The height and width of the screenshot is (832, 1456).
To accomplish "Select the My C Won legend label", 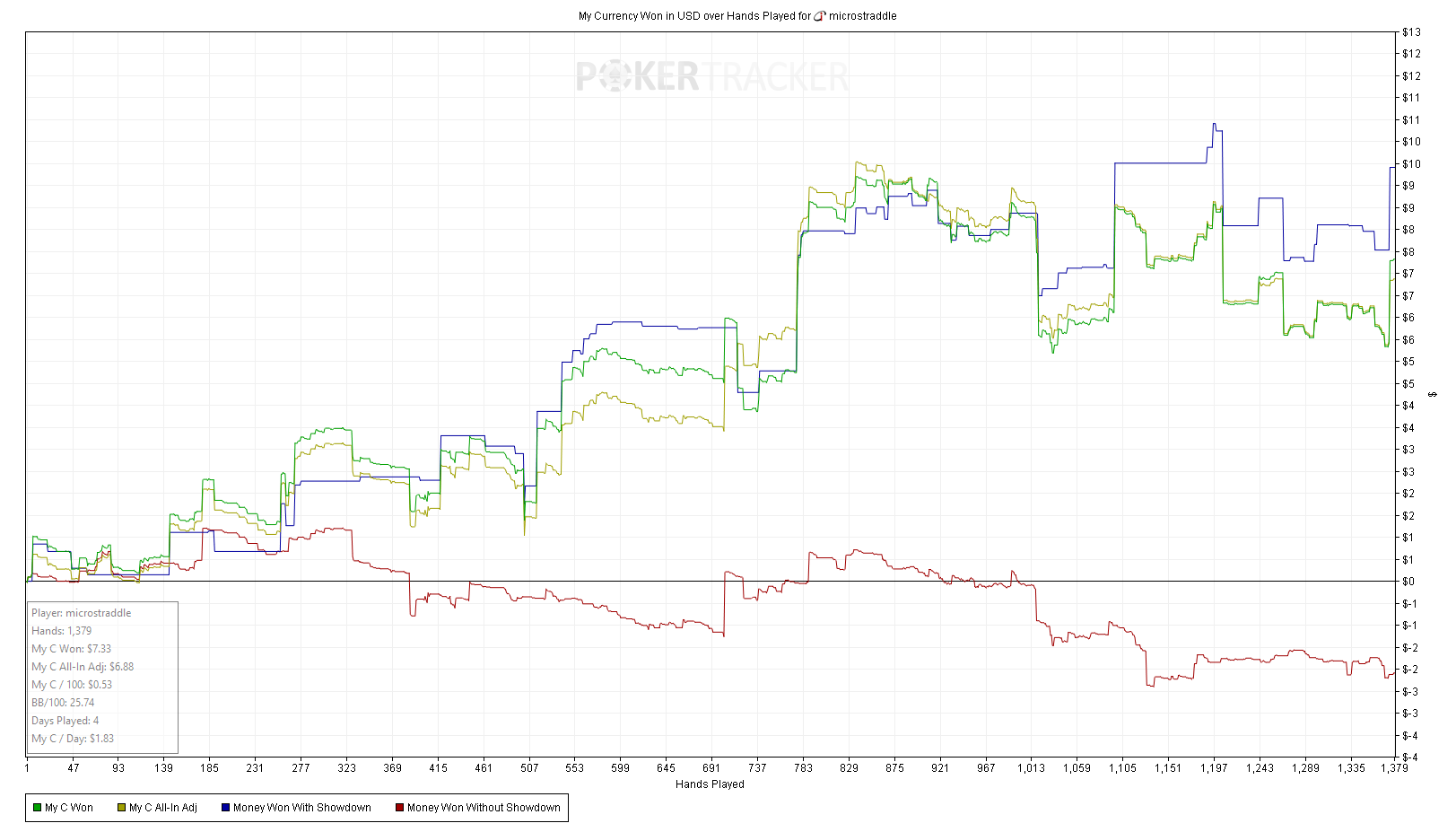I will (x=69, y=808).
